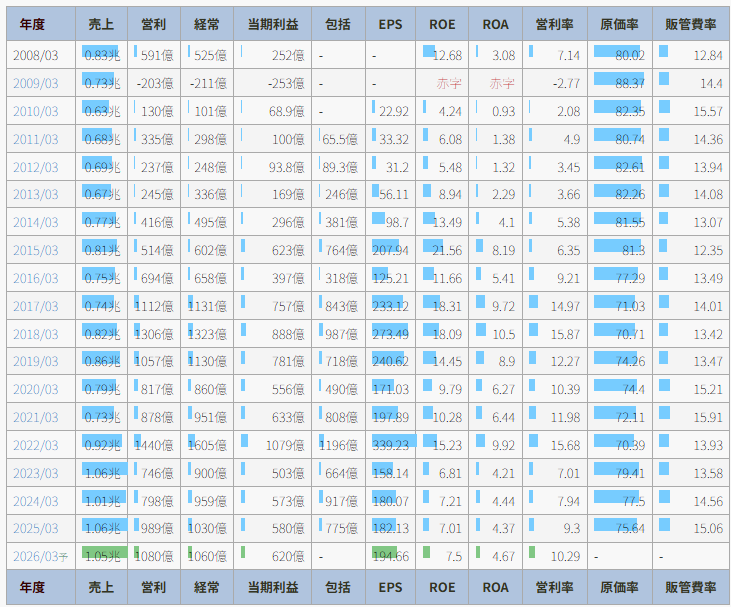Select the 1440億 operating profit cell

(x=156, y=445)
